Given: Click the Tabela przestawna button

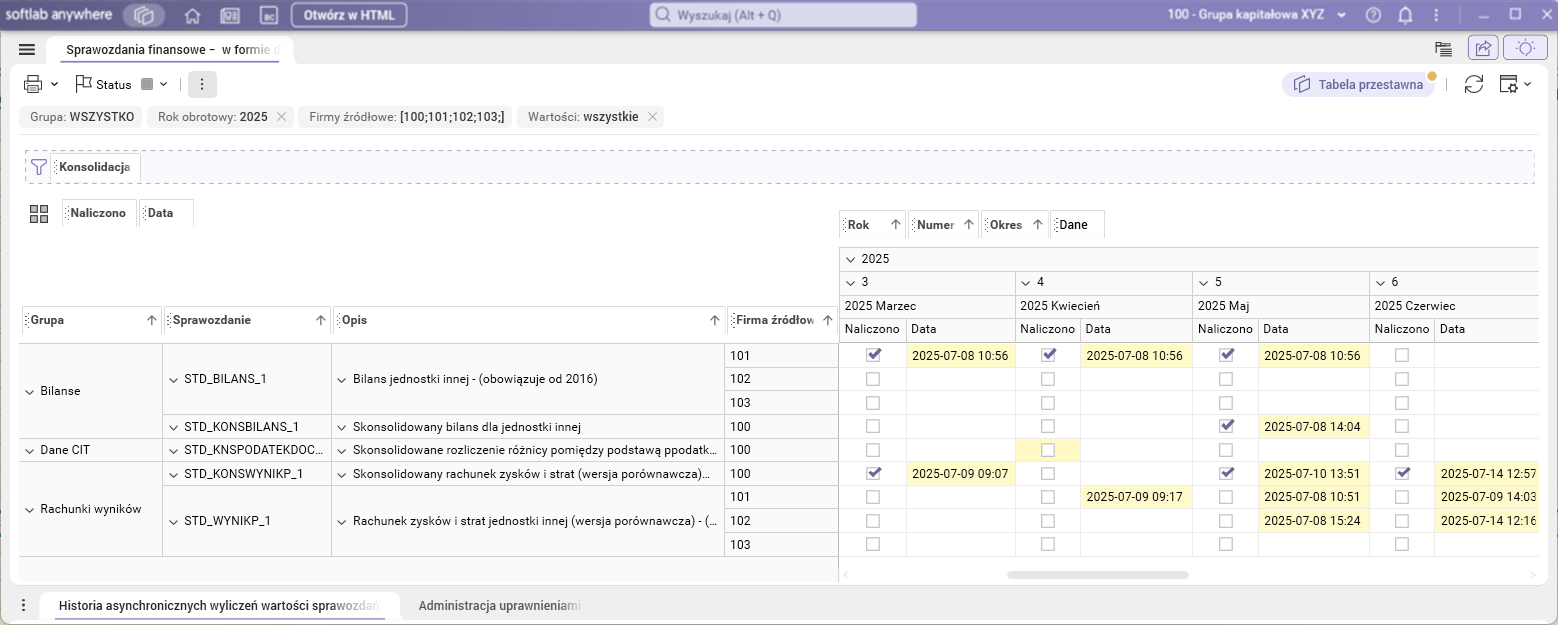Looking at the screenshot, I should 1358,84.
